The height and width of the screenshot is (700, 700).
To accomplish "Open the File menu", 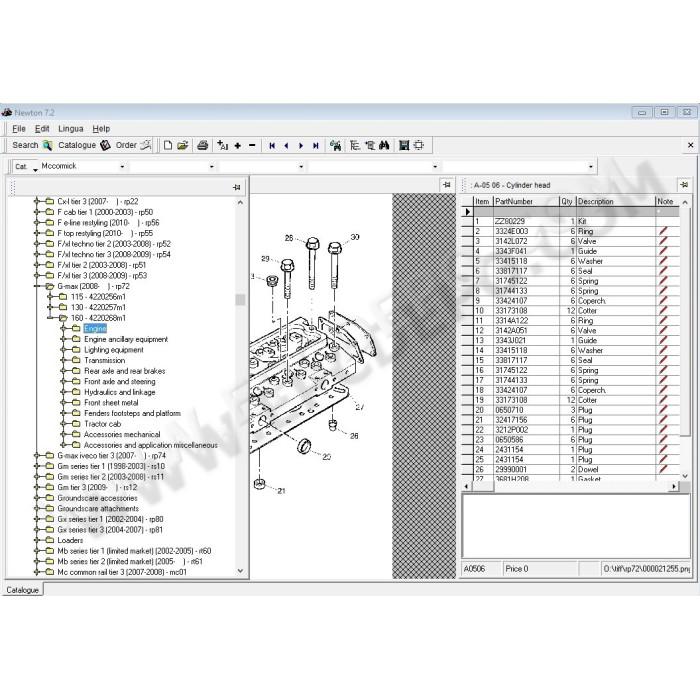I will [19, 129].
